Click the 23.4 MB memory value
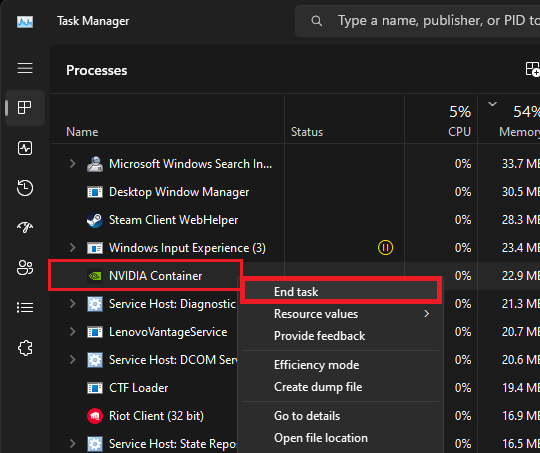 (x=521, y=248)
